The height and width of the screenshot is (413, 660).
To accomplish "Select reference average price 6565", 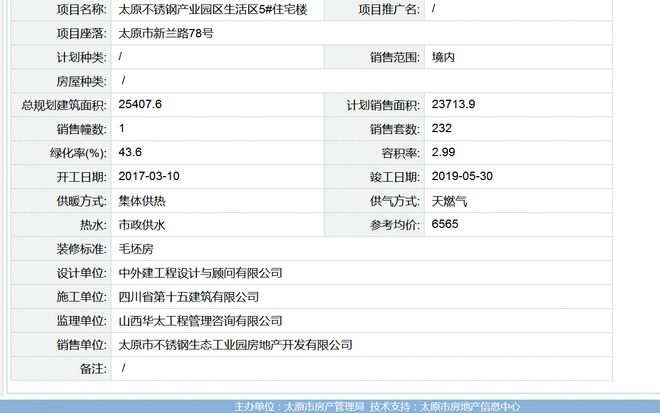I will (x=445, y=224).
